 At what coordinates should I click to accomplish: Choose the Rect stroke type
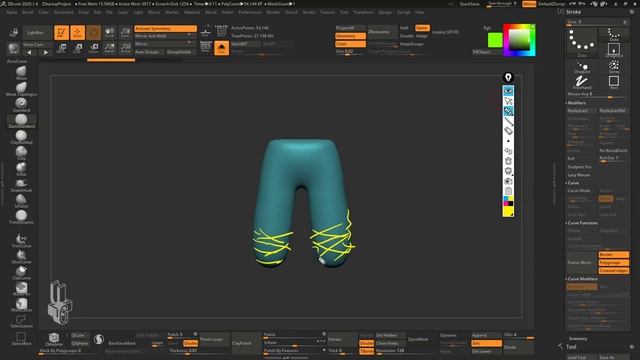614,82
